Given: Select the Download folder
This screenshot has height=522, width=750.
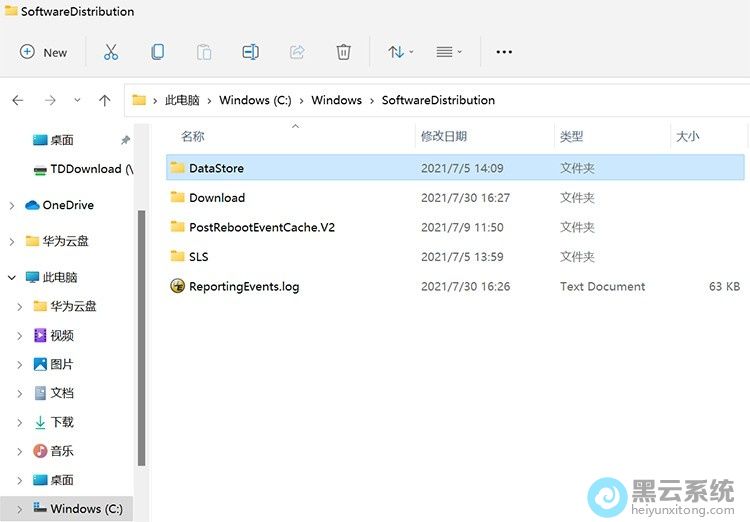Looking at the screenshot, I should [x=216, y=198].
